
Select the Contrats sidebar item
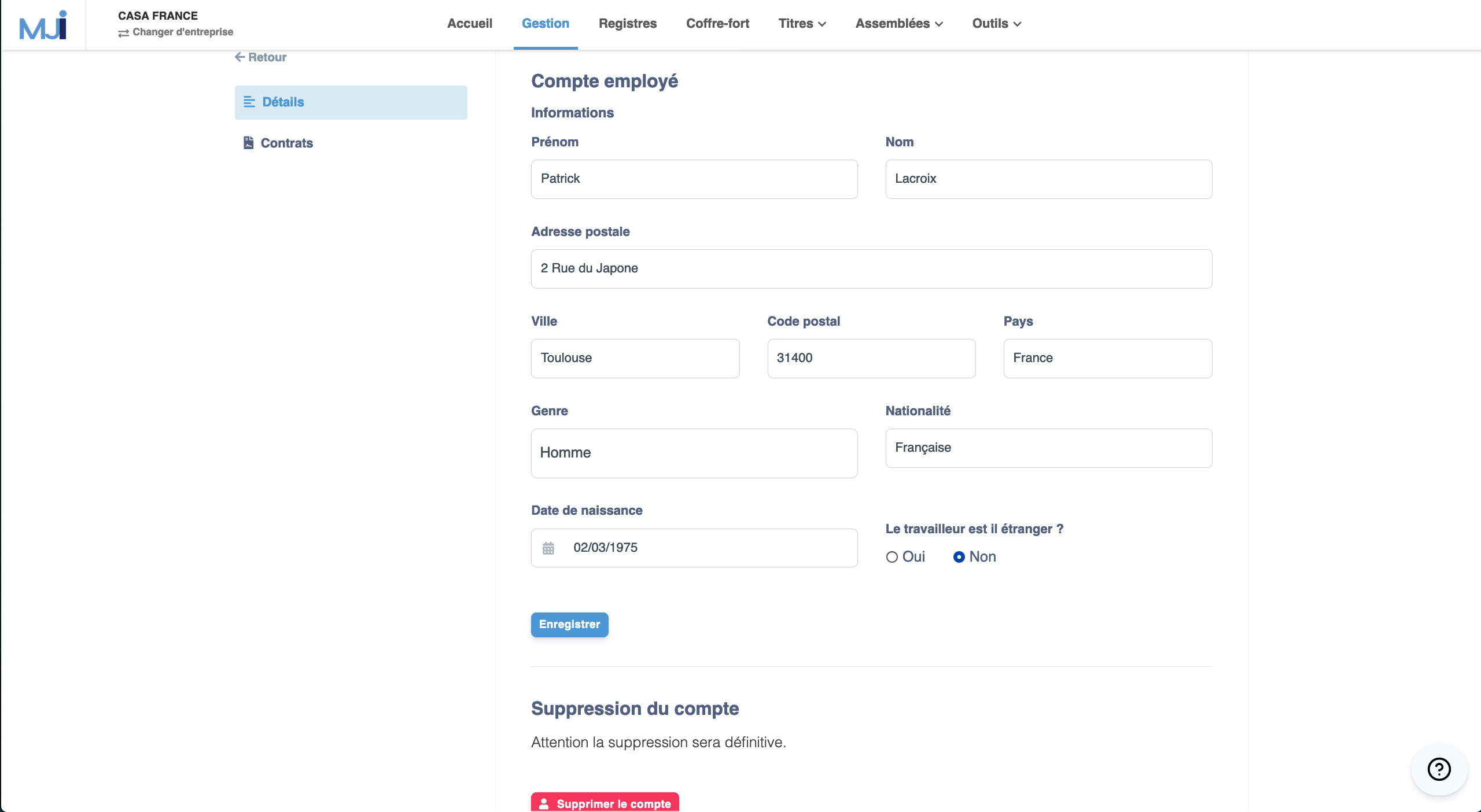coord(351,143)
